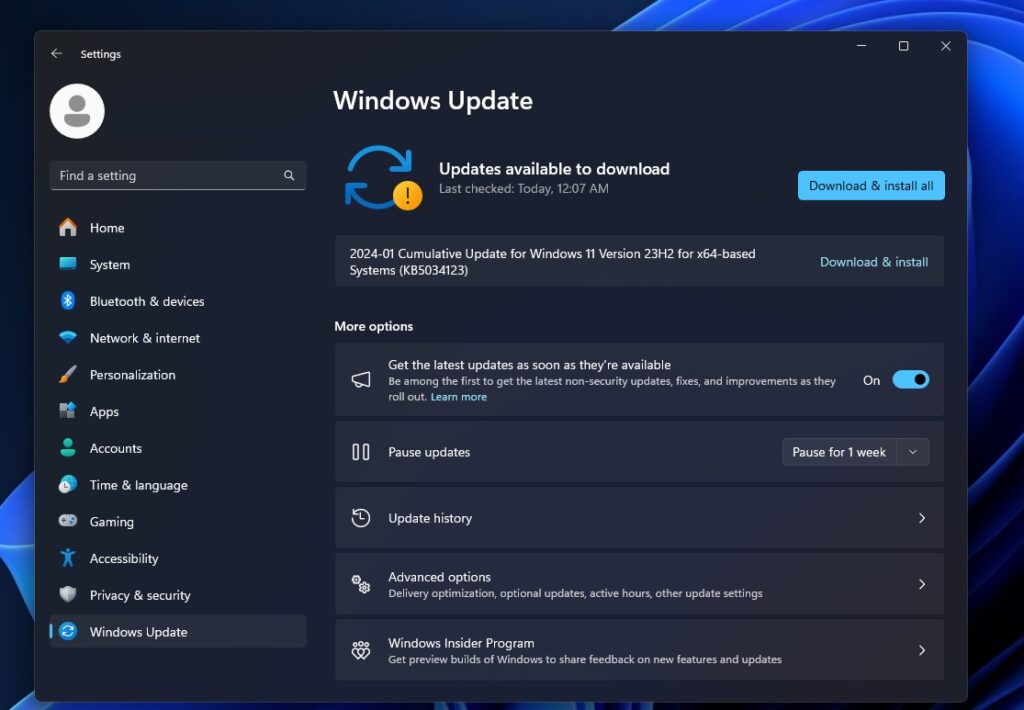1024x710 pixels.
Task: Click the user profile avatar
Action: [77, 111]
